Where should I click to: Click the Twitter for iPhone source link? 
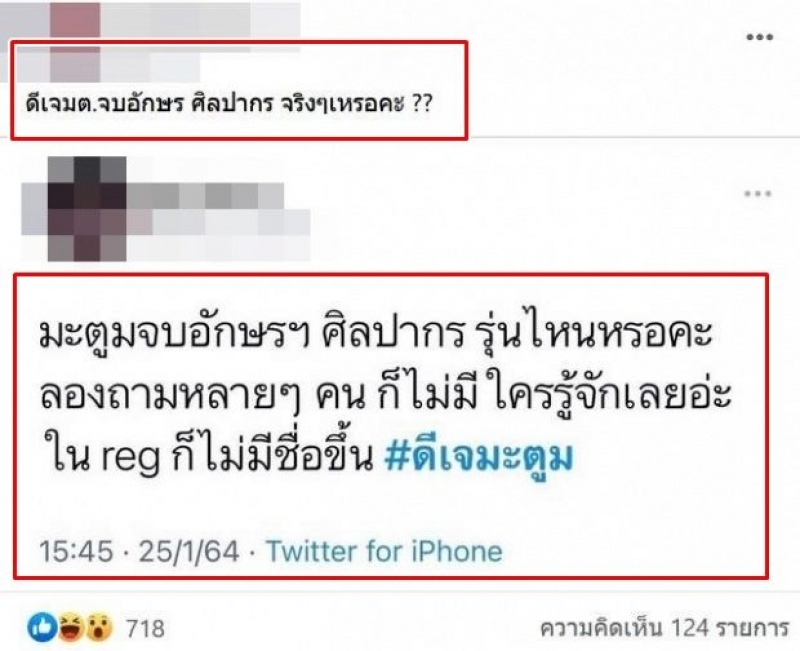click(x=384, y=552)
